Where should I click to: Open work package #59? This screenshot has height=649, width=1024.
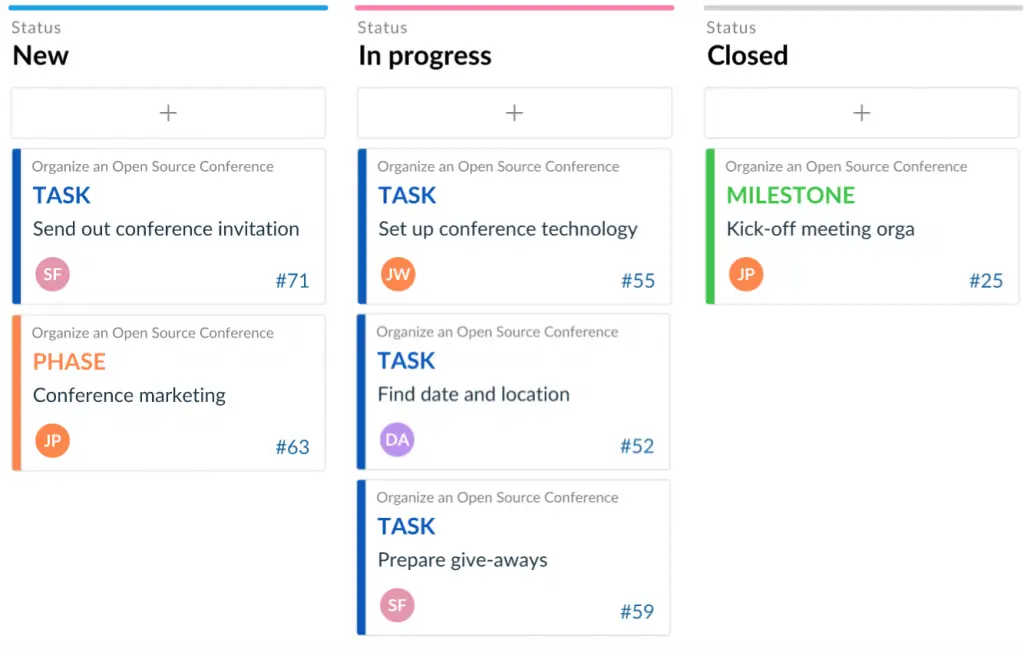(638, 611)
